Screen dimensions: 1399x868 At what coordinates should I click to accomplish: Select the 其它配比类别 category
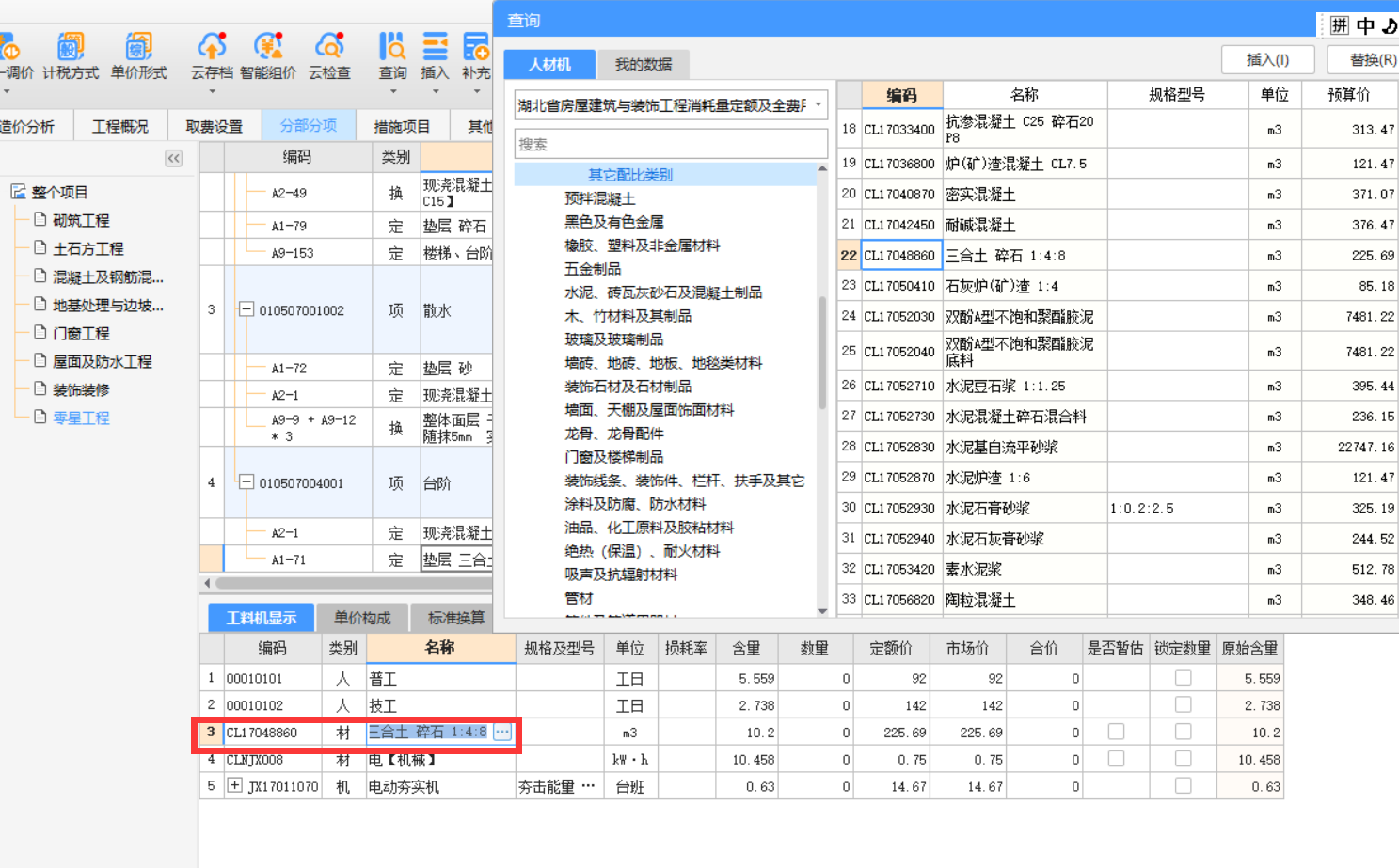pos(630,175)
